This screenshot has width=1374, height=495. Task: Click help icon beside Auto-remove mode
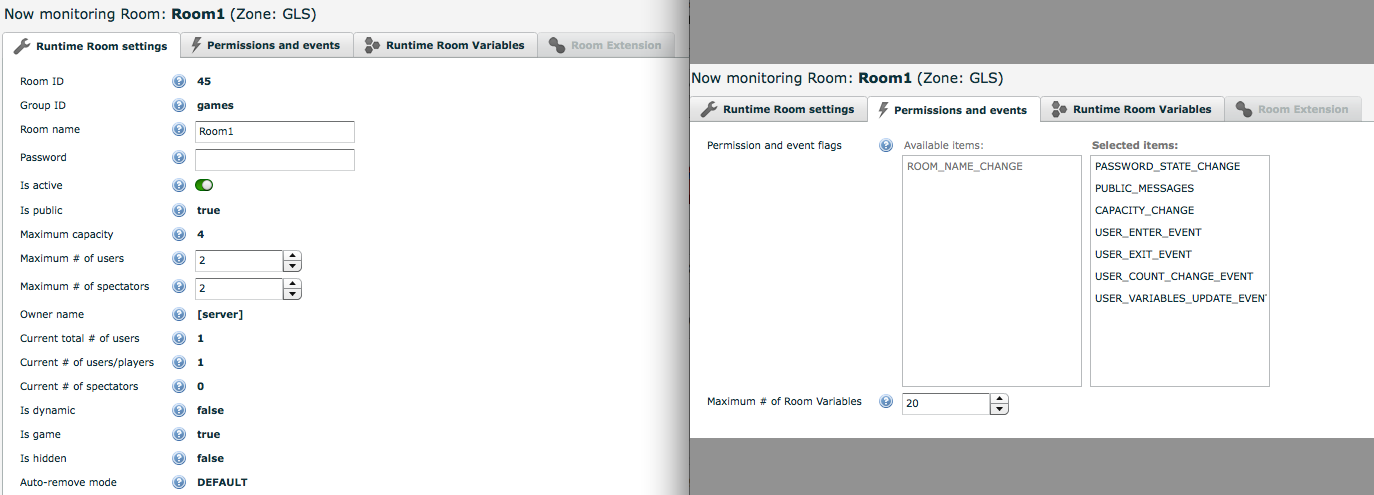(x=179, y=483)
